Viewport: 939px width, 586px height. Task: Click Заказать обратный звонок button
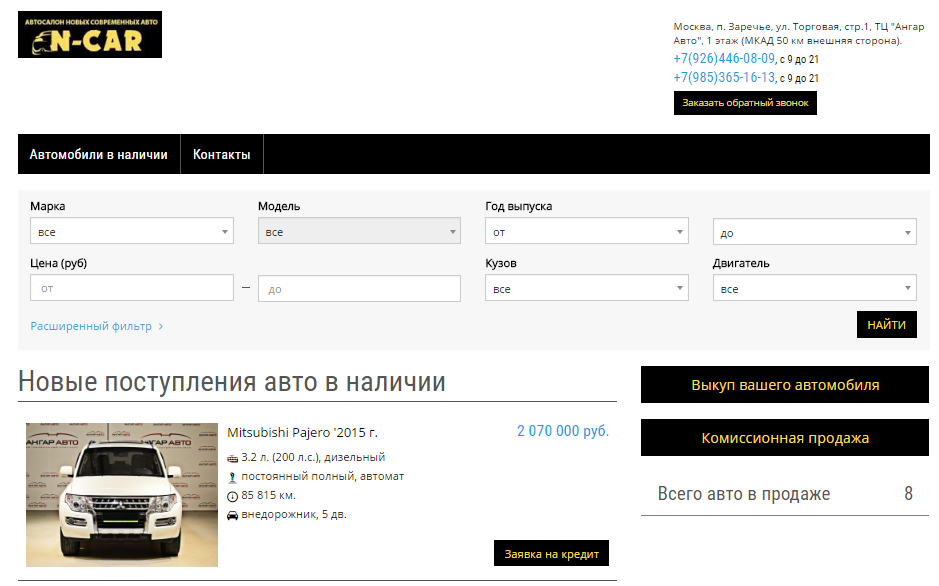[745, 103]
